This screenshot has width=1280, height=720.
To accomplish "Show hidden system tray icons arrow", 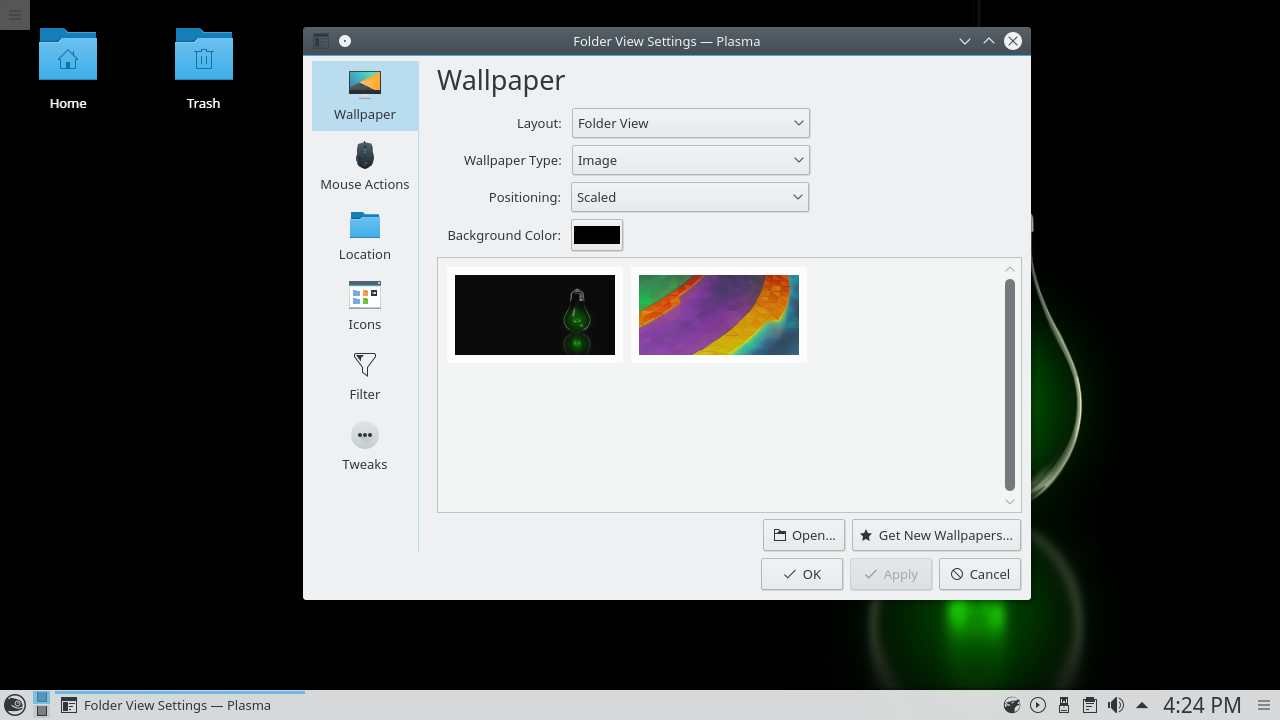I will (1142, 705).
